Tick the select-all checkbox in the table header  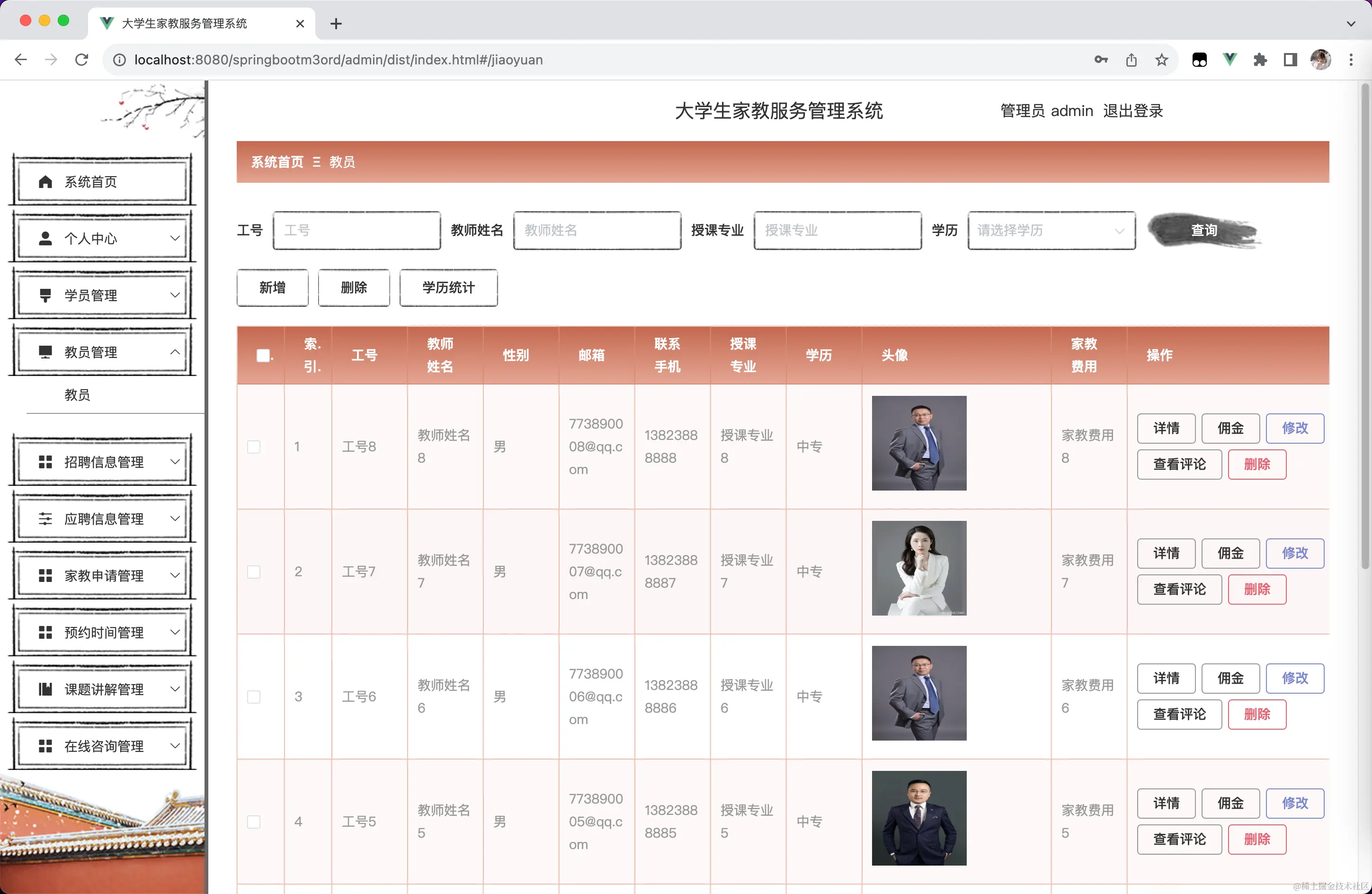(263, 356)
